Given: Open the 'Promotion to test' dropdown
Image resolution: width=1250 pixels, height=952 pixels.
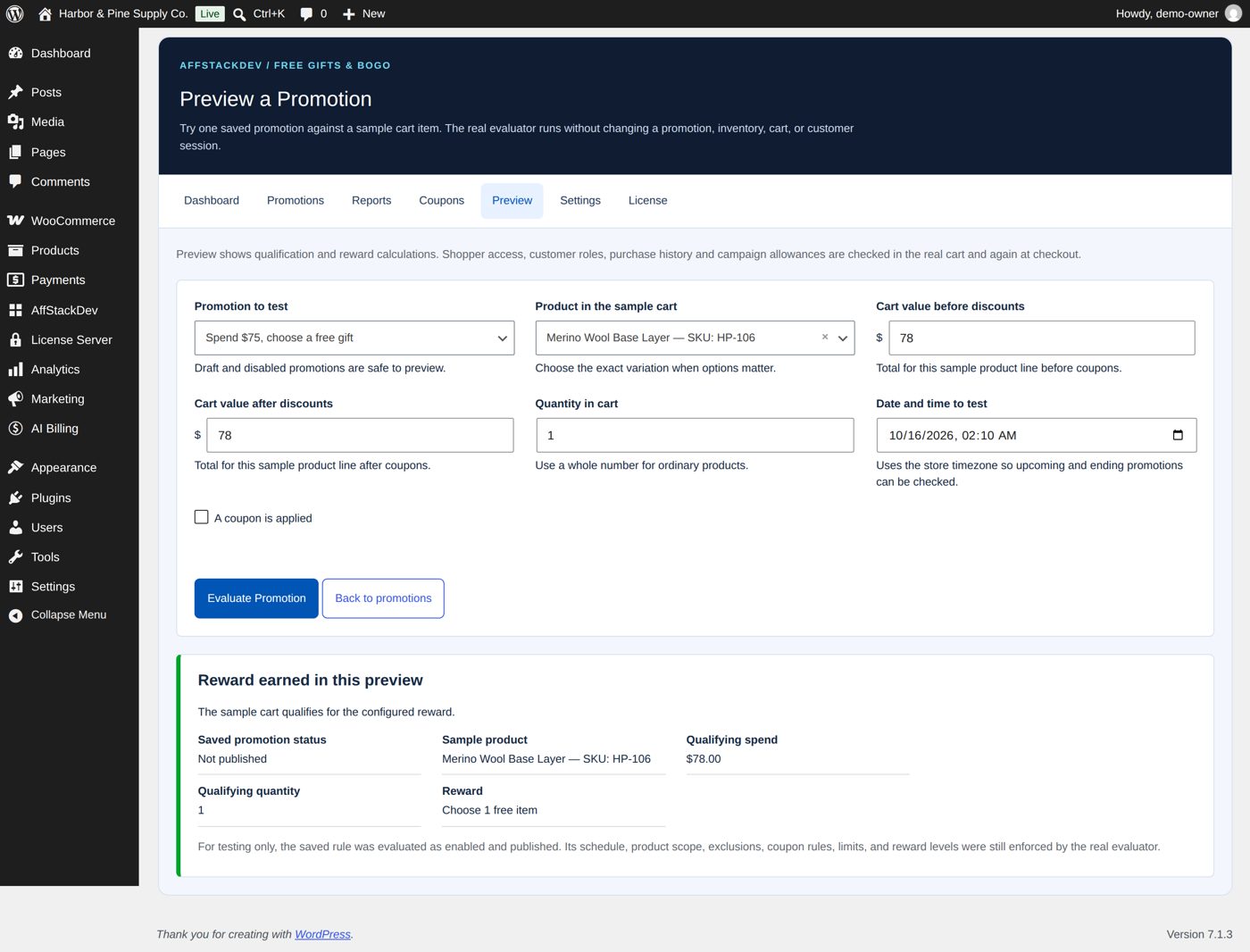Looking at the screenshot, I should click(354, 338).
